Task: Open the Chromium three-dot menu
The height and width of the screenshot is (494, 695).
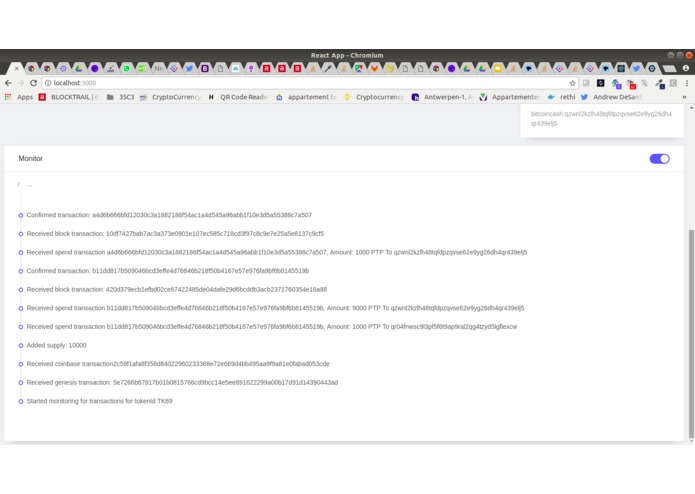Action: pyautogui.click(x=687, y=83)
